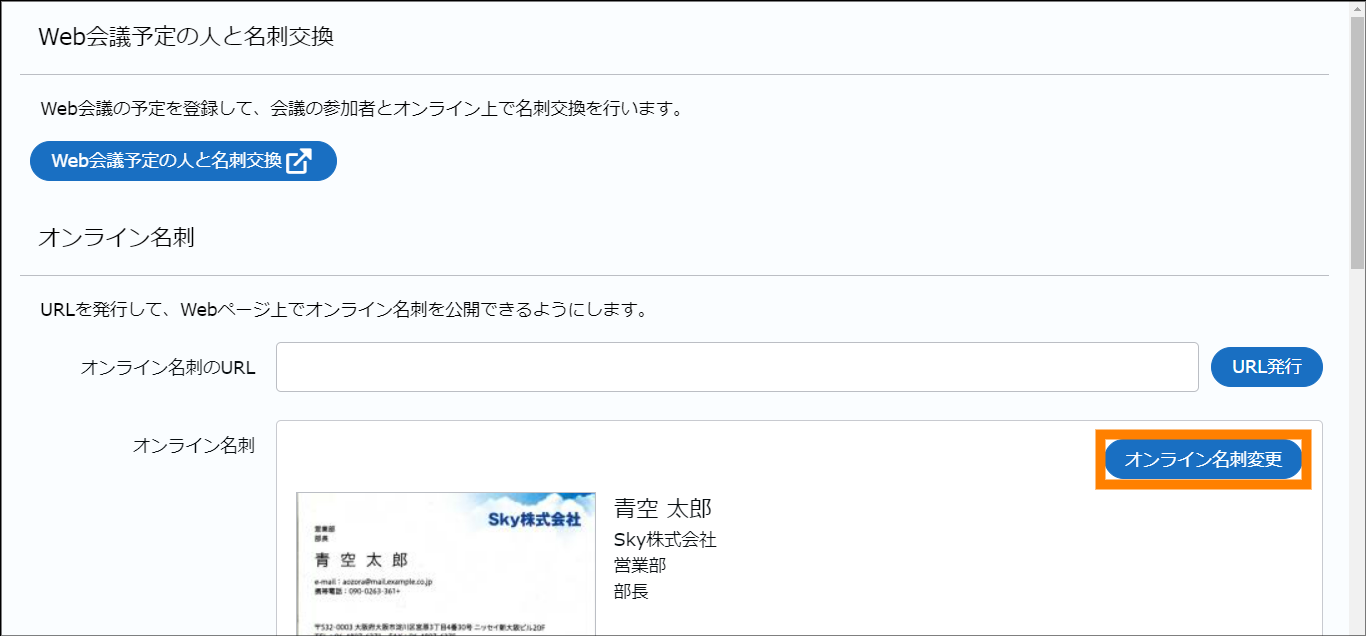The height and width of the screenshot is (636, 1366).
Task: Click the job title text 部長
Action: pyautogui.click(x=631, y=591)
